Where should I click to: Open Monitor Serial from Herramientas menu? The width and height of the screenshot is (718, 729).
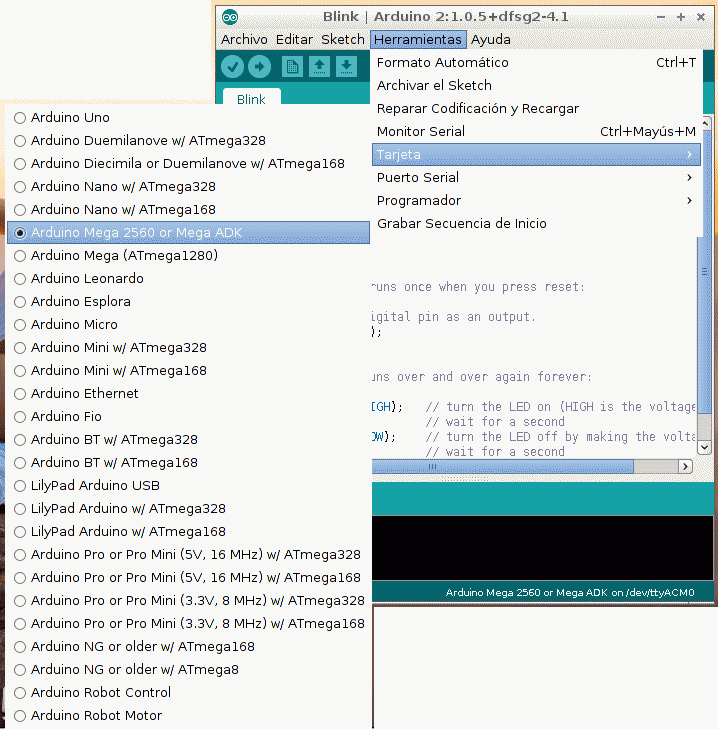pos(421,132)
